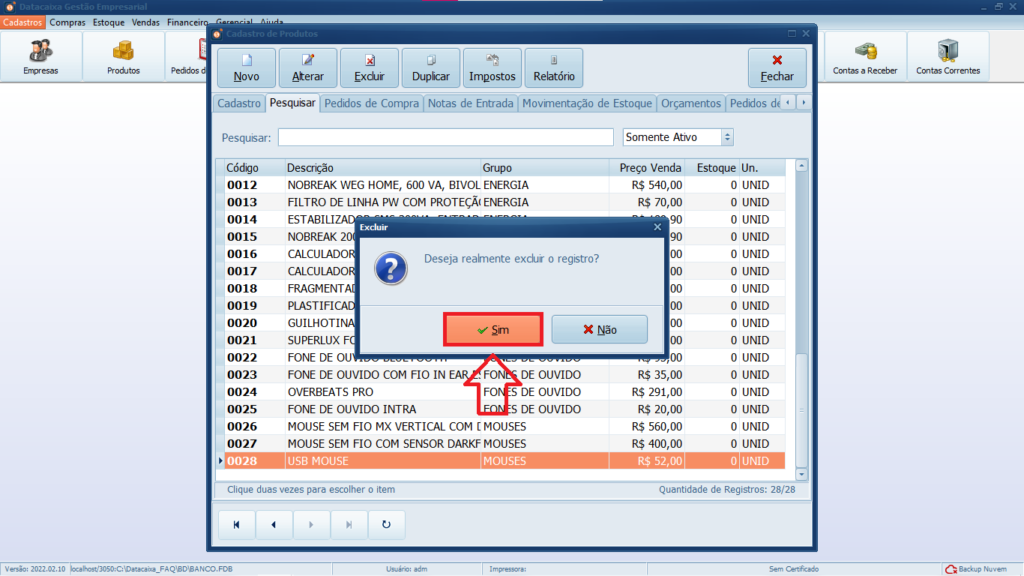
Task: Open Contas a Receber icon
Action: point(865,57)
